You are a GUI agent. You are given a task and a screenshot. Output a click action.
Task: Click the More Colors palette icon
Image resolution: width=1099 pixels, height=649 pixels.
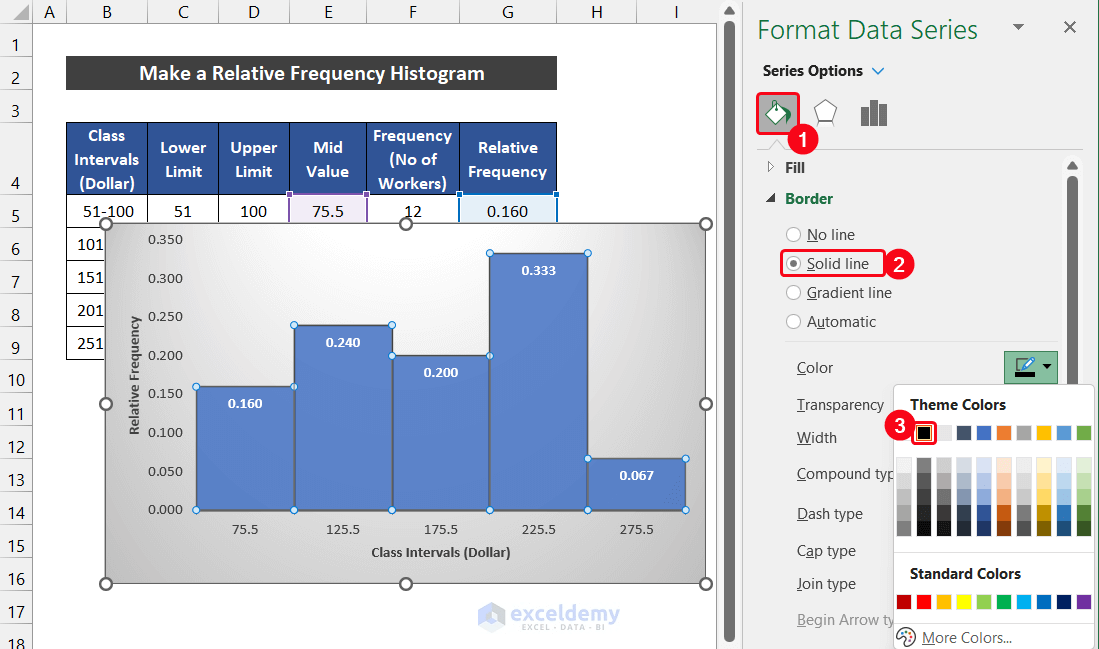click(x=906, y=637)
